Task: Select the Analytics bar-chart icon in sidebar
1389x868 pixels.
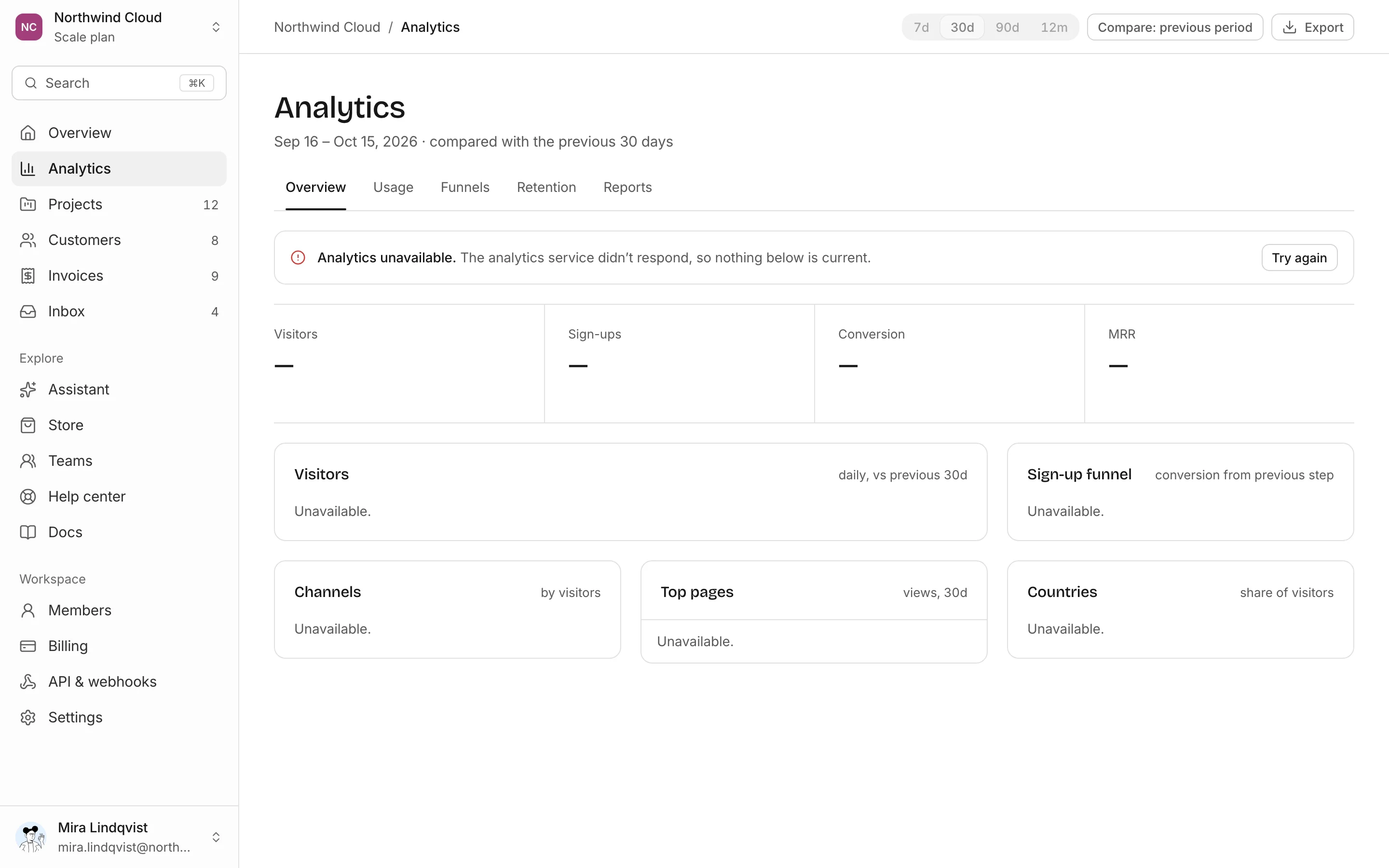Action: (27, 168)
